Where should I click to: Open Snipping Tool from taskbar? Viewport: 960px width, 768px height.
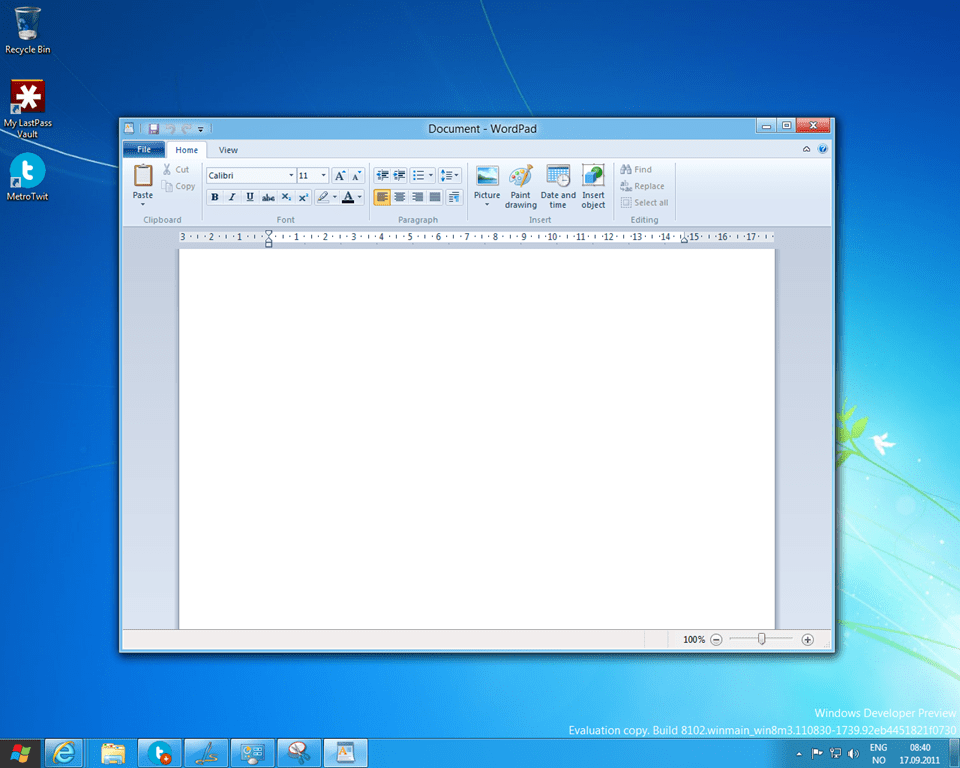pos(299,753)
